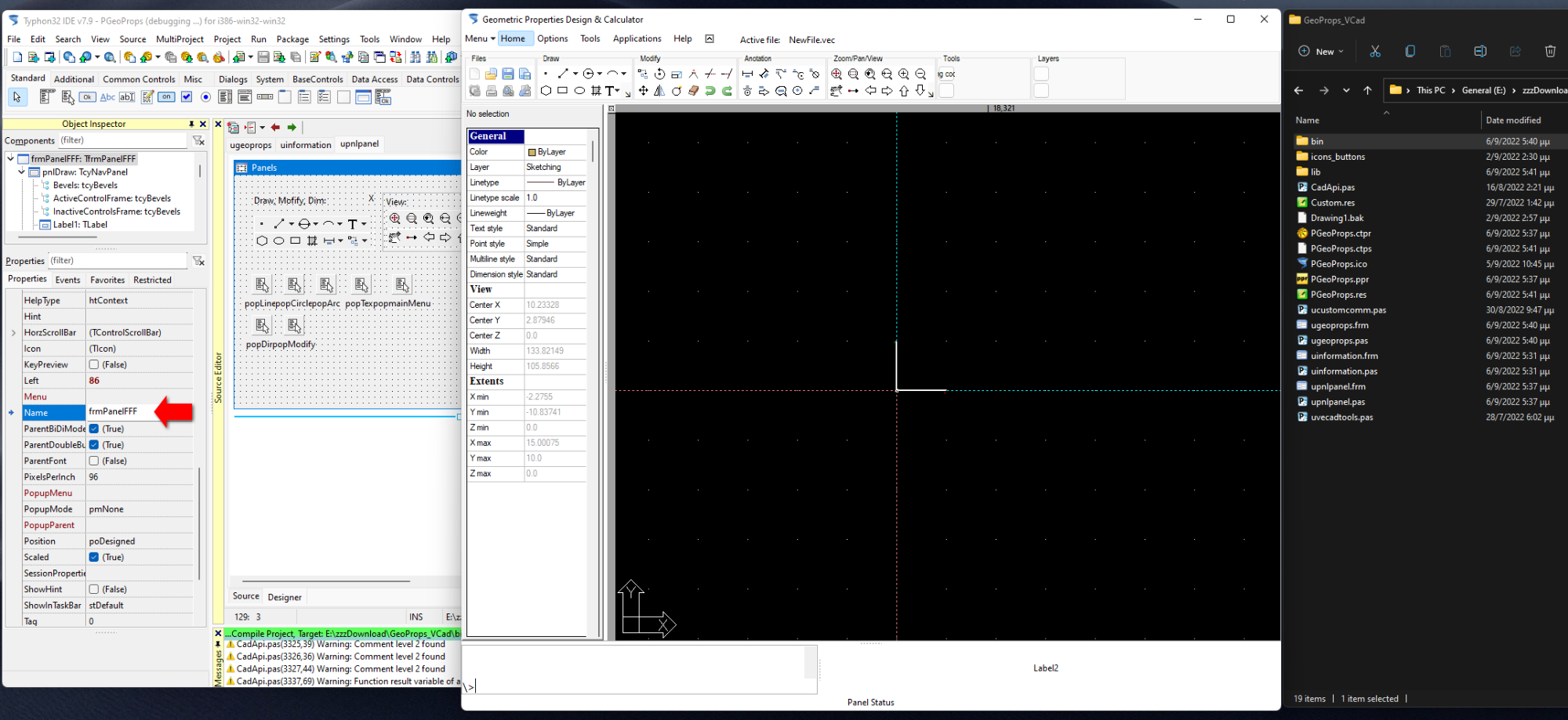
Task: Click the Mirror tool in the Modify group
Action: [x=659, y=91]
